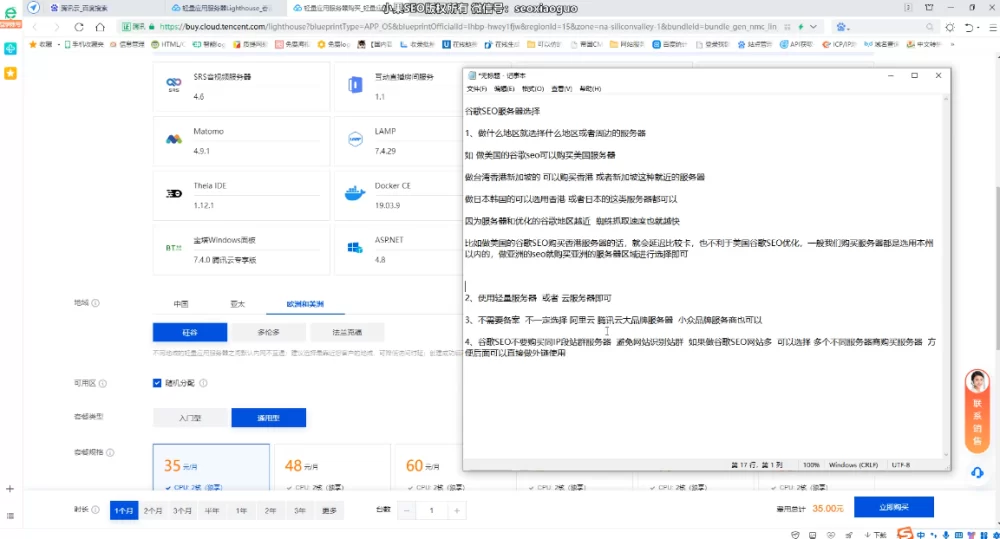The image size is (1000, 539).
Task: Click the add plus icon at sidebar bottom
Action: coord(10,489)
